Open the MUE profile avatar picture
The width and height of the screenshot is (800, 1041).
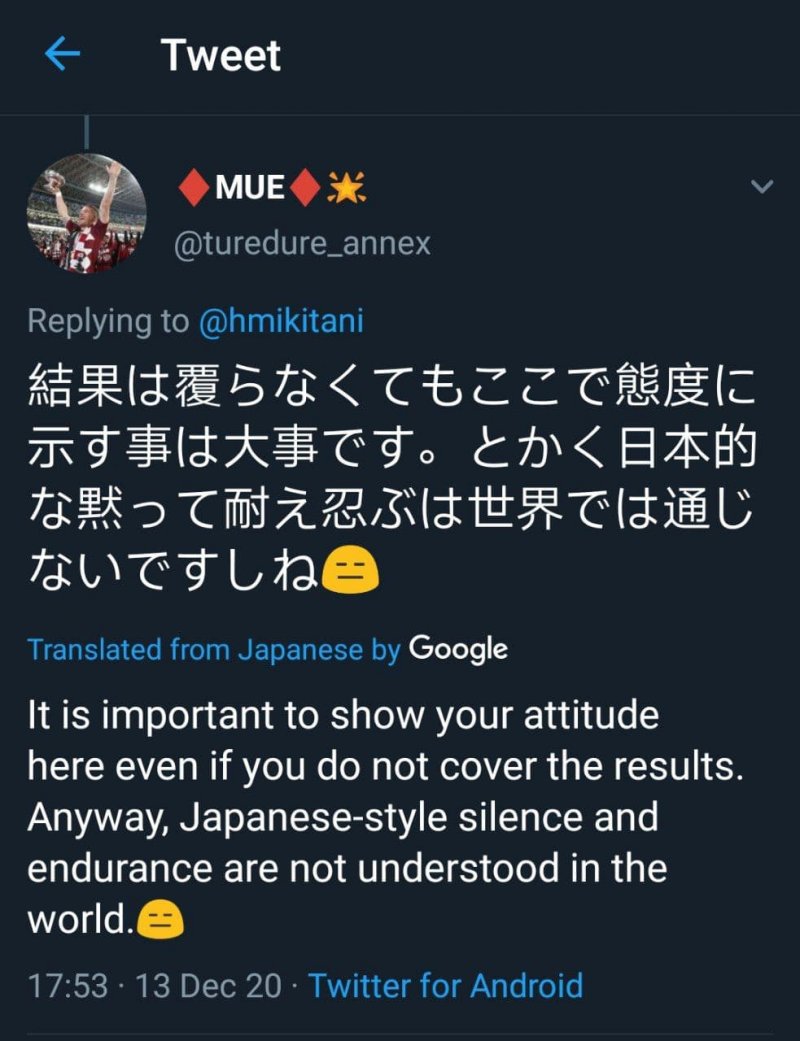click(86, 213)
